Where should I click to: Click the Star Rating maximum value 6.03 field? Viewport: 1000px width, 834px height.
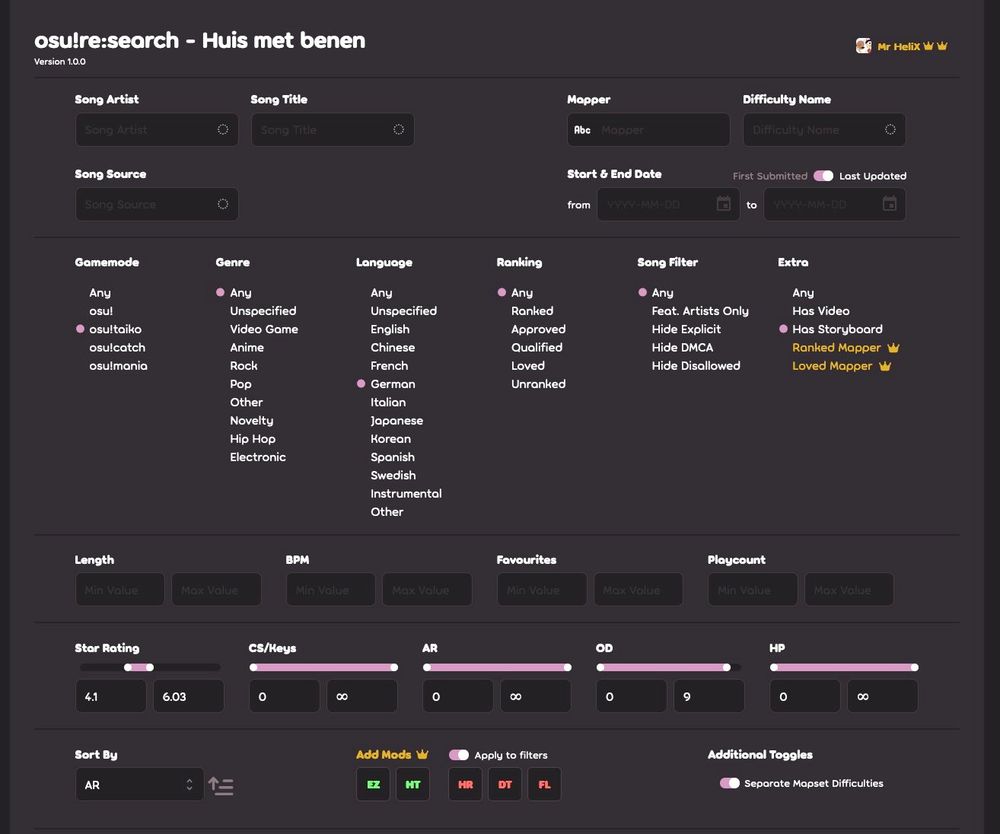click(189, 696)
